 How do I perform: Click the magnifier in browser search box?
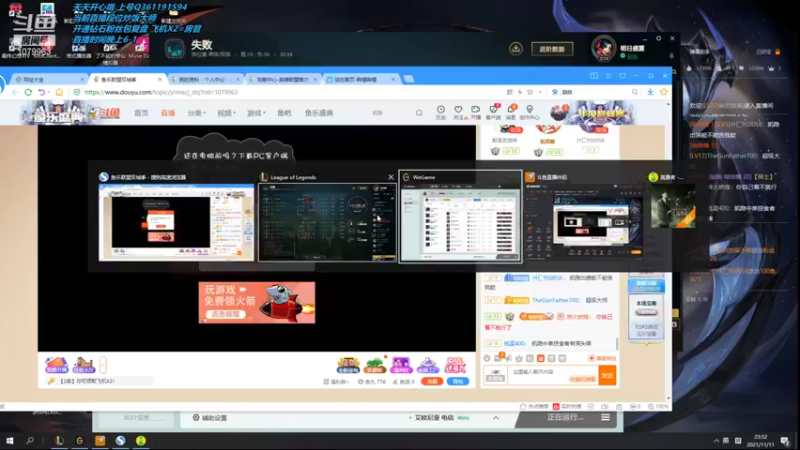click(635, 92)
